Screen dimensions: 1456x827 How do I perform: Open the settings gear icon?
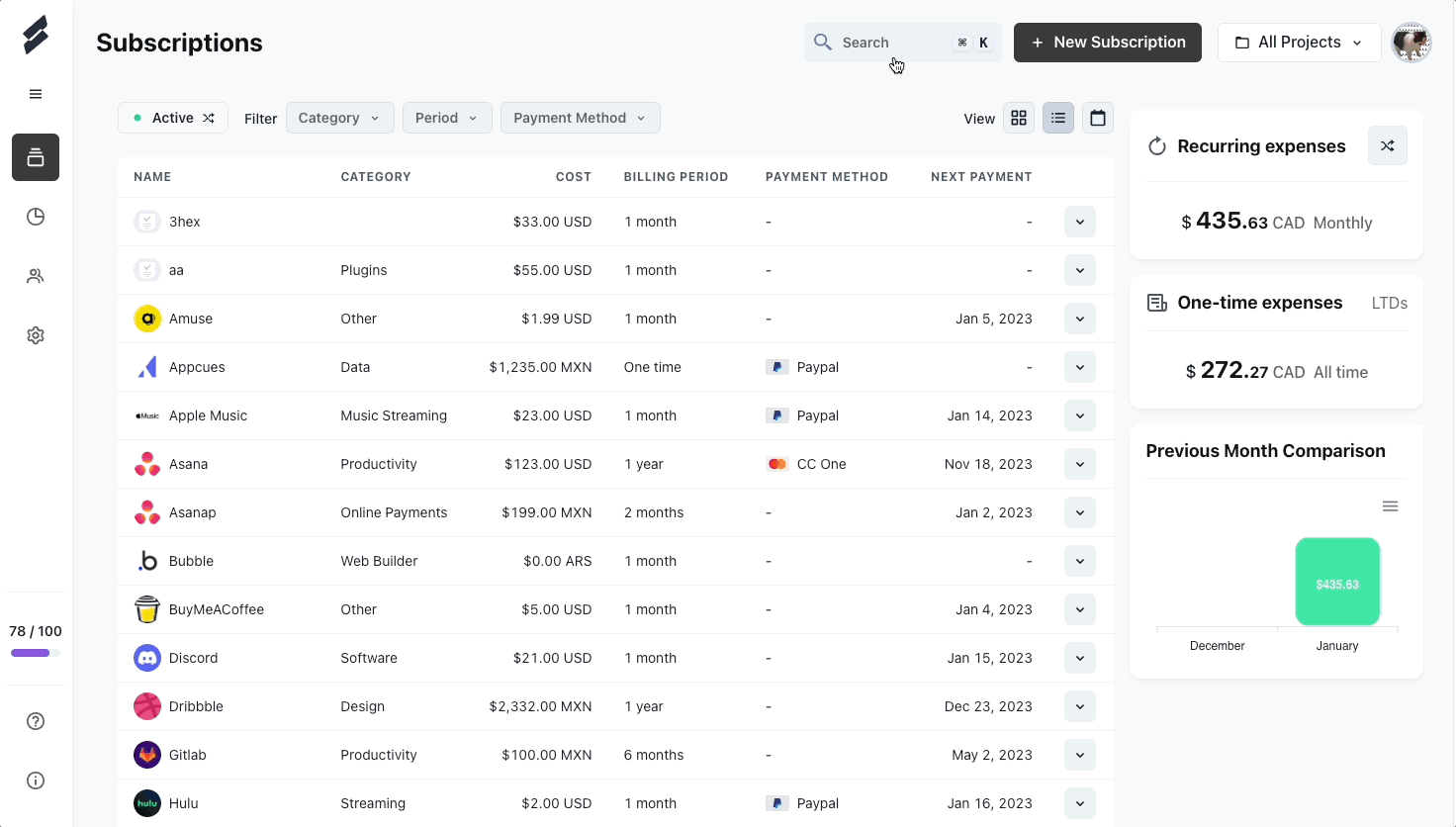coord(36,335)
